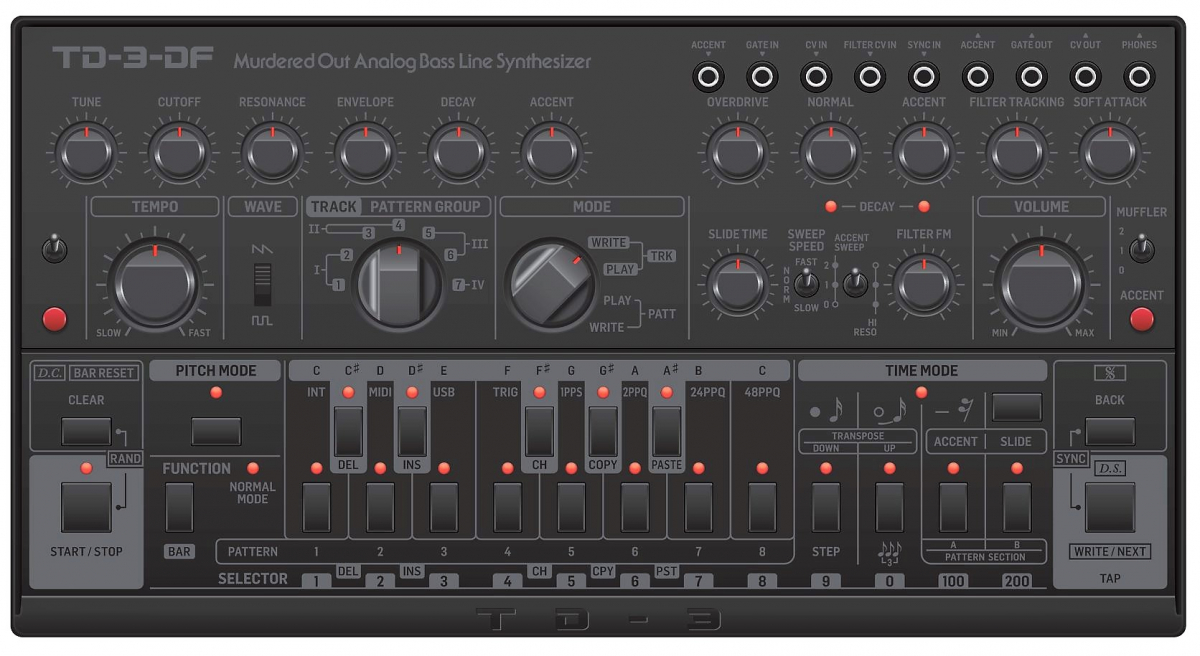1200x656 pixels.
Task: Toggle the WAVE waveform slide switch
Action: 261,284
